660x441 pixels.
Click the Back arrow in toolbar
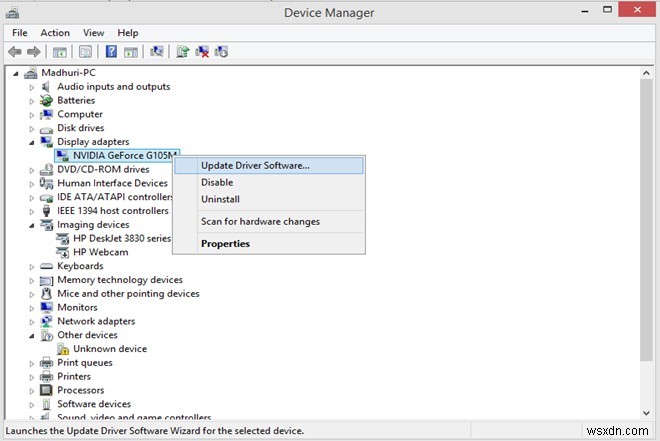coord(14,51)
